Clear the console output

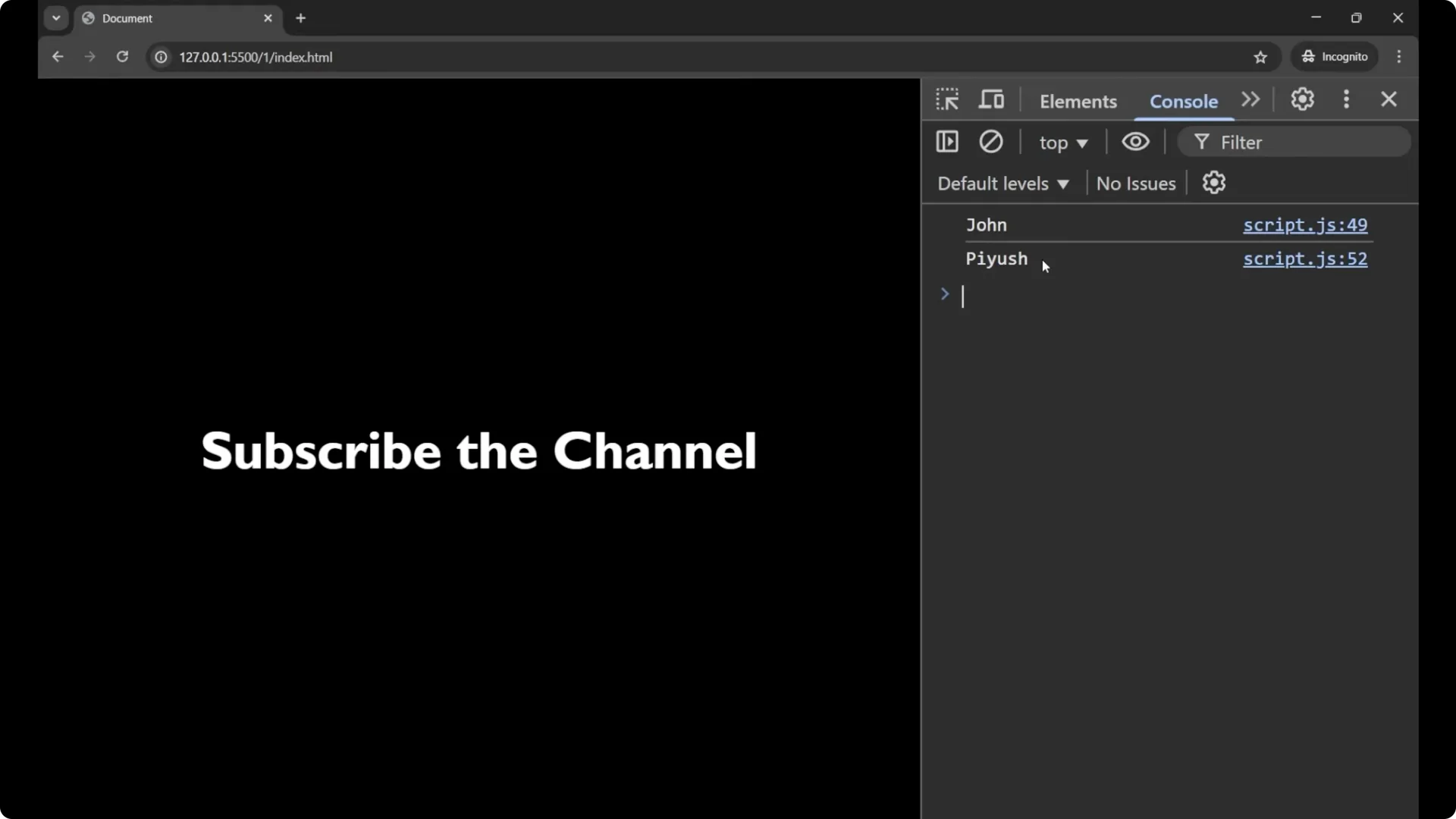coord(992,142)
